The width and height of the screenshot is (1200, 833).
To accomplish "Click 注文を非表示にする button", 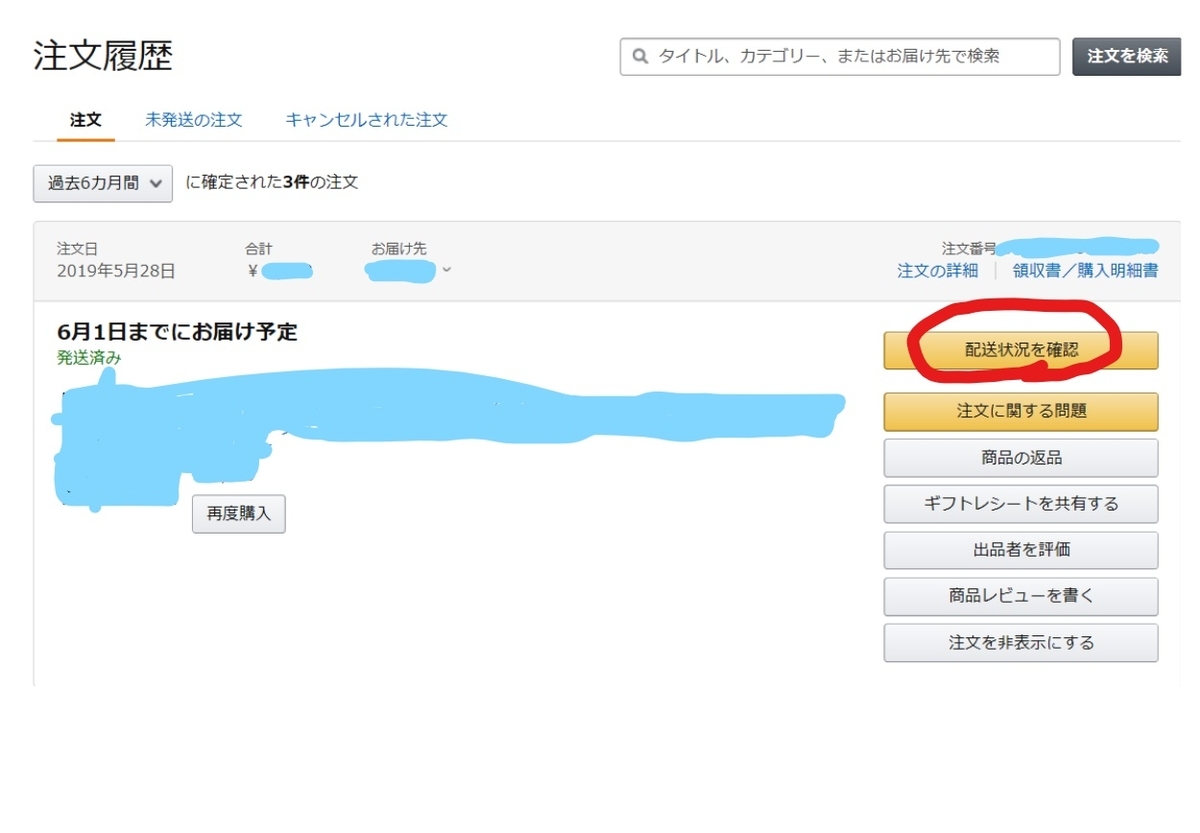I will pyautogui.click(x=1021, y=643).
